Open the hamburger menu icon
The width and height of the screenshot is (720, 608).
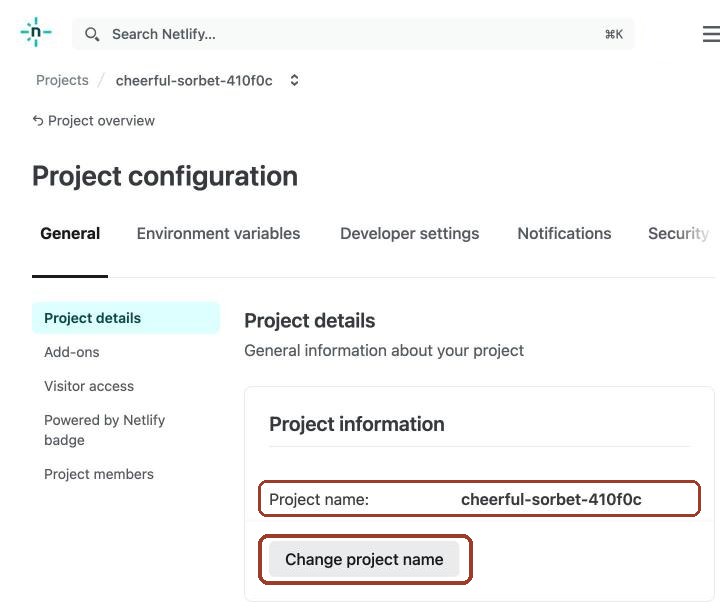[711, 34]
